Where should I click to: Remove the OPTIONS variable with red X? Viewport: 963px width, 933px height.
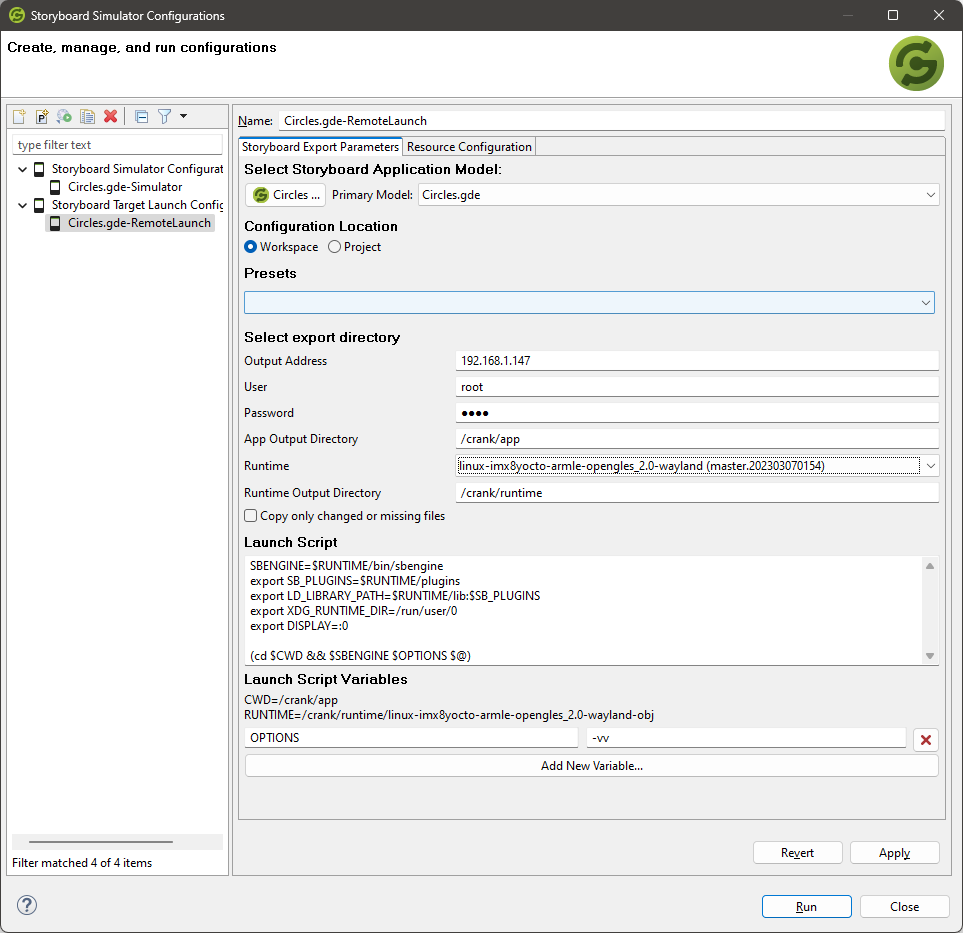926,740
